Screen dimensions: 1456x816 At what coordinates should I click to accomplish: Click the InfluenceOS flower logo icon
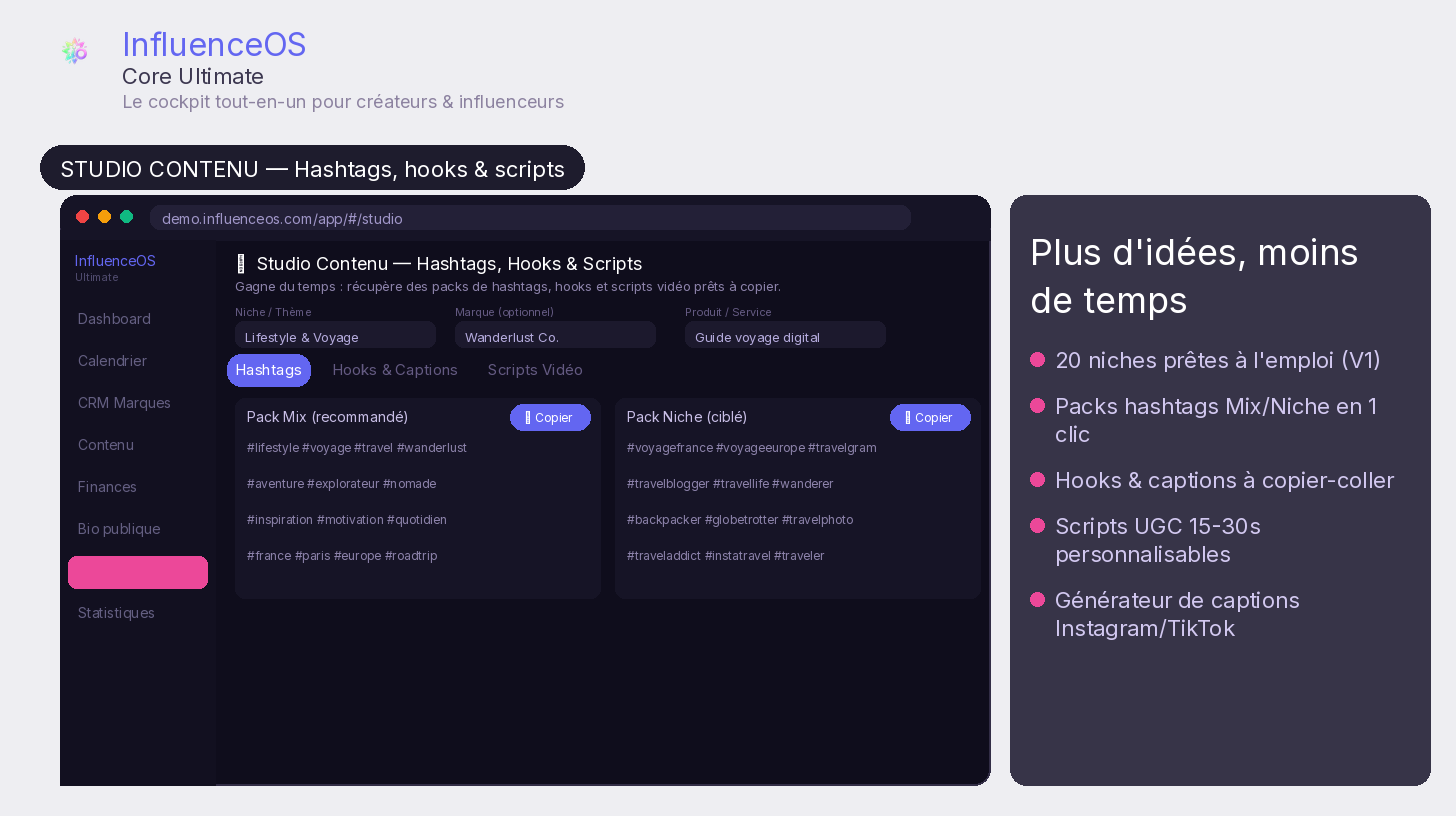74,51
